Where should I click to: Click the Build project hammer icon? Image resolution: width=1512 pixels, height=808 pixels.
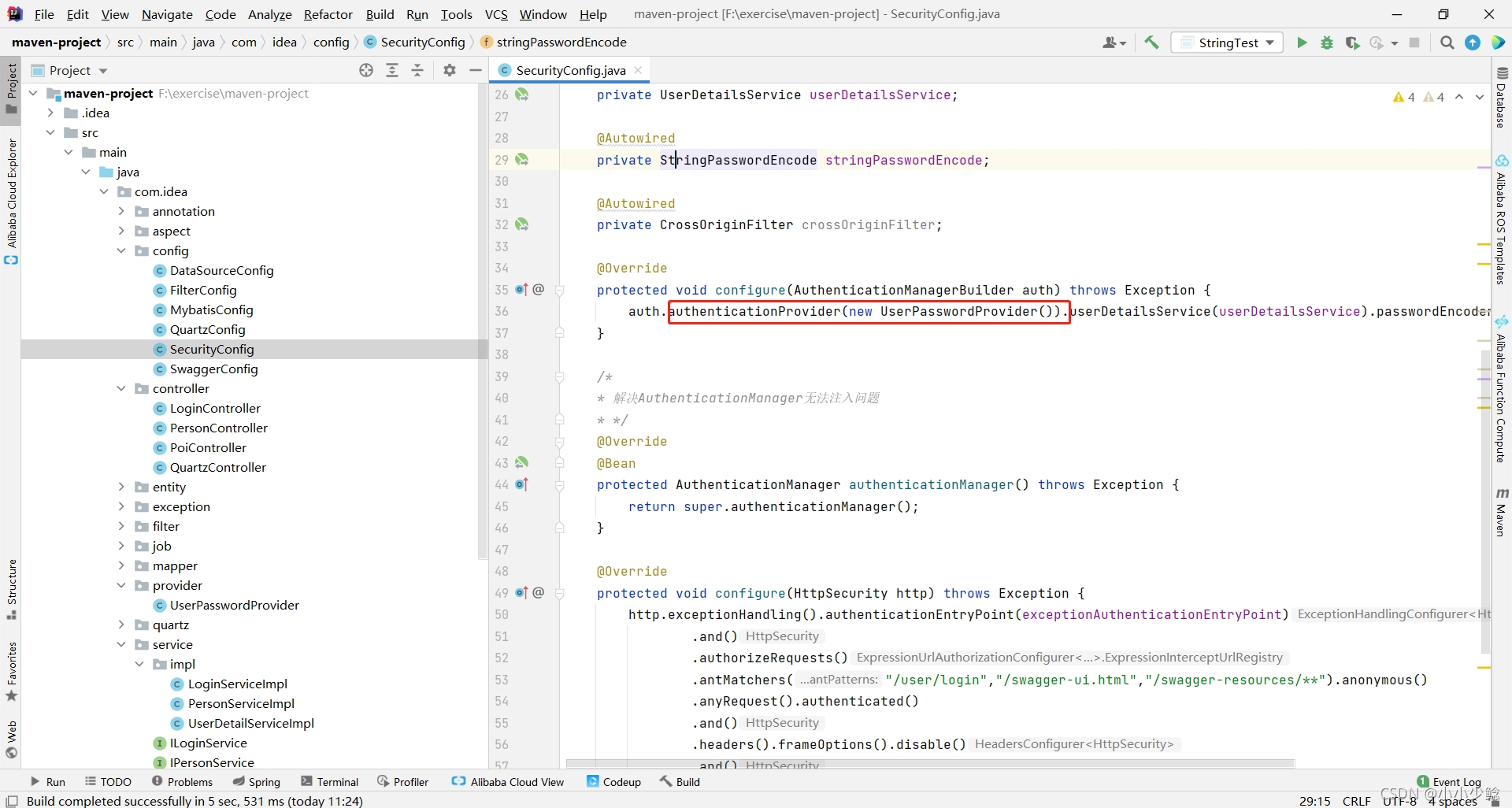tap(1151, 43)
